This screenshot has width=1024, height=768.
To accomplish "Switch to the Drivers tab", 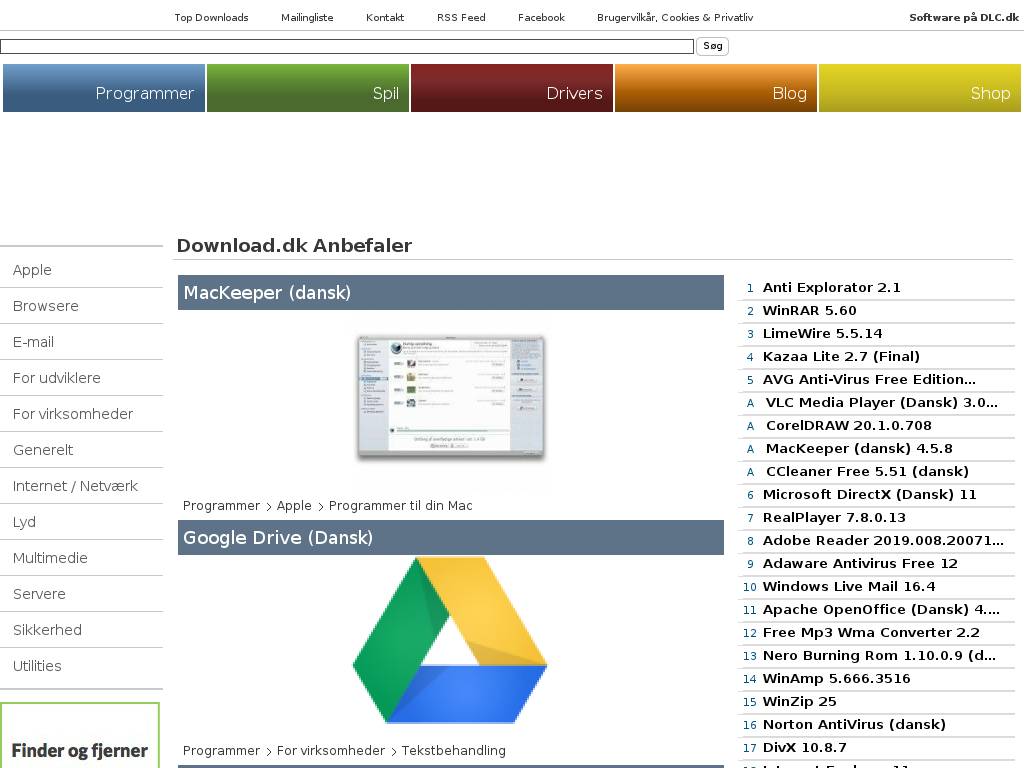I will (x=512, y=89).
